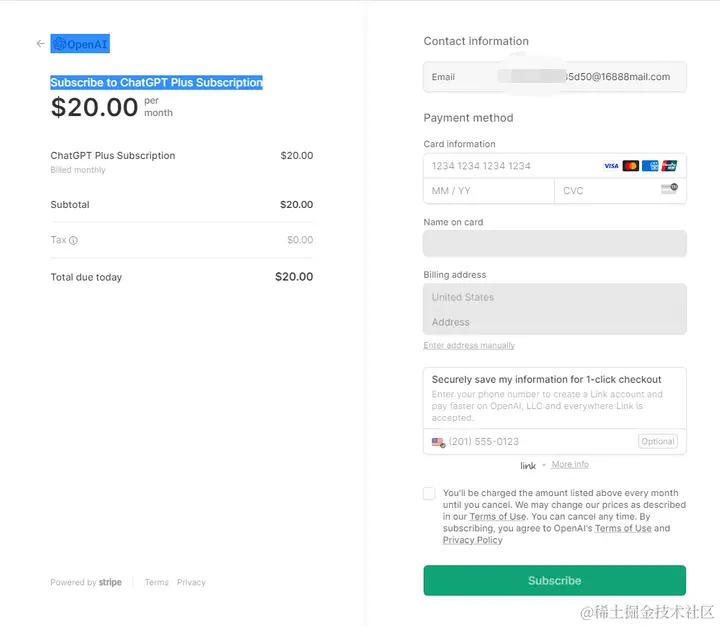Viewport: 720px width, 626px height.
Task: Click the CVC card hint icon
Action: pos(669,189)
